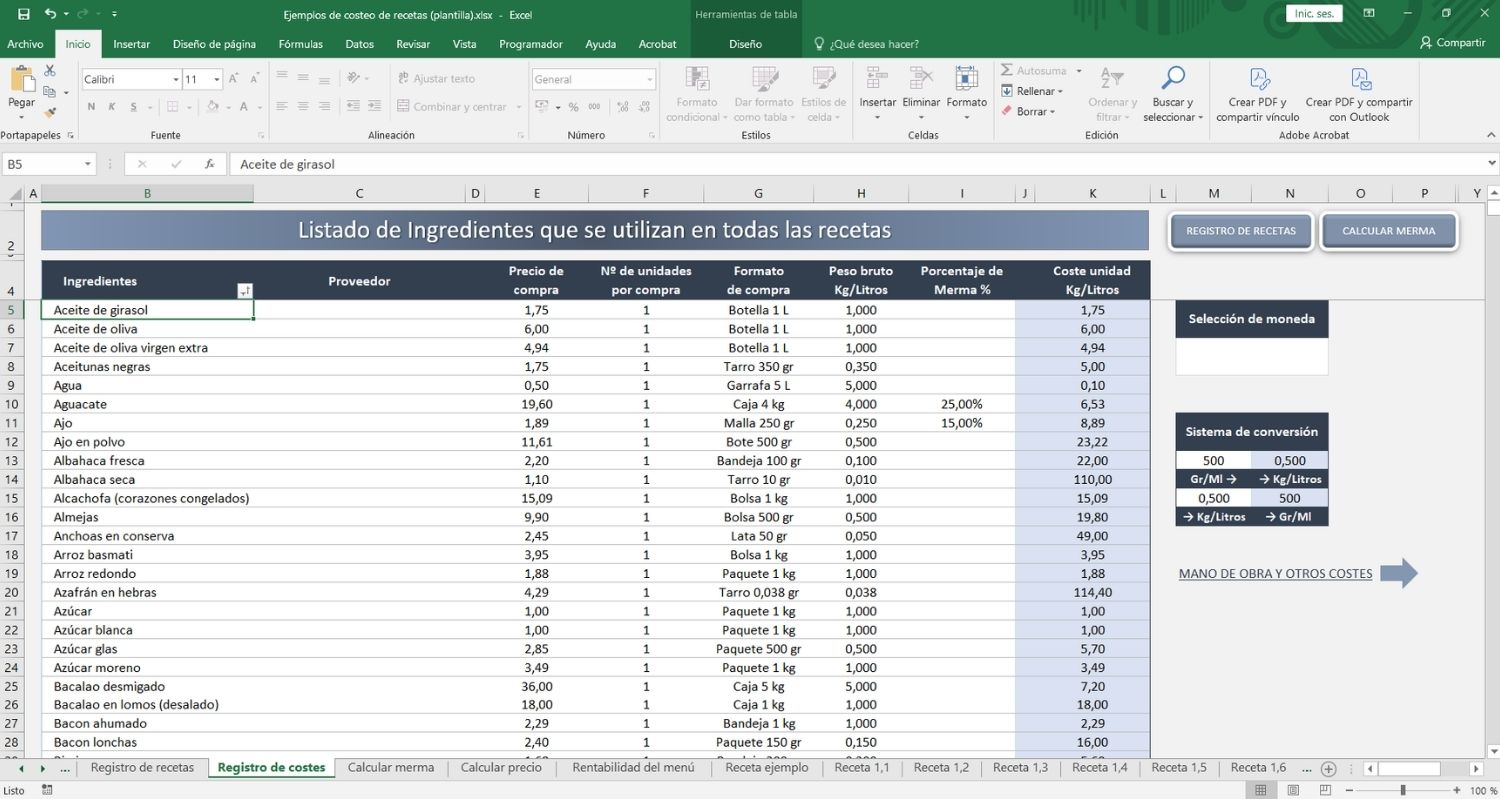Screen dimensions: 1500x799
Task: Toggle italic K formatting button
Action: point(111,107)
